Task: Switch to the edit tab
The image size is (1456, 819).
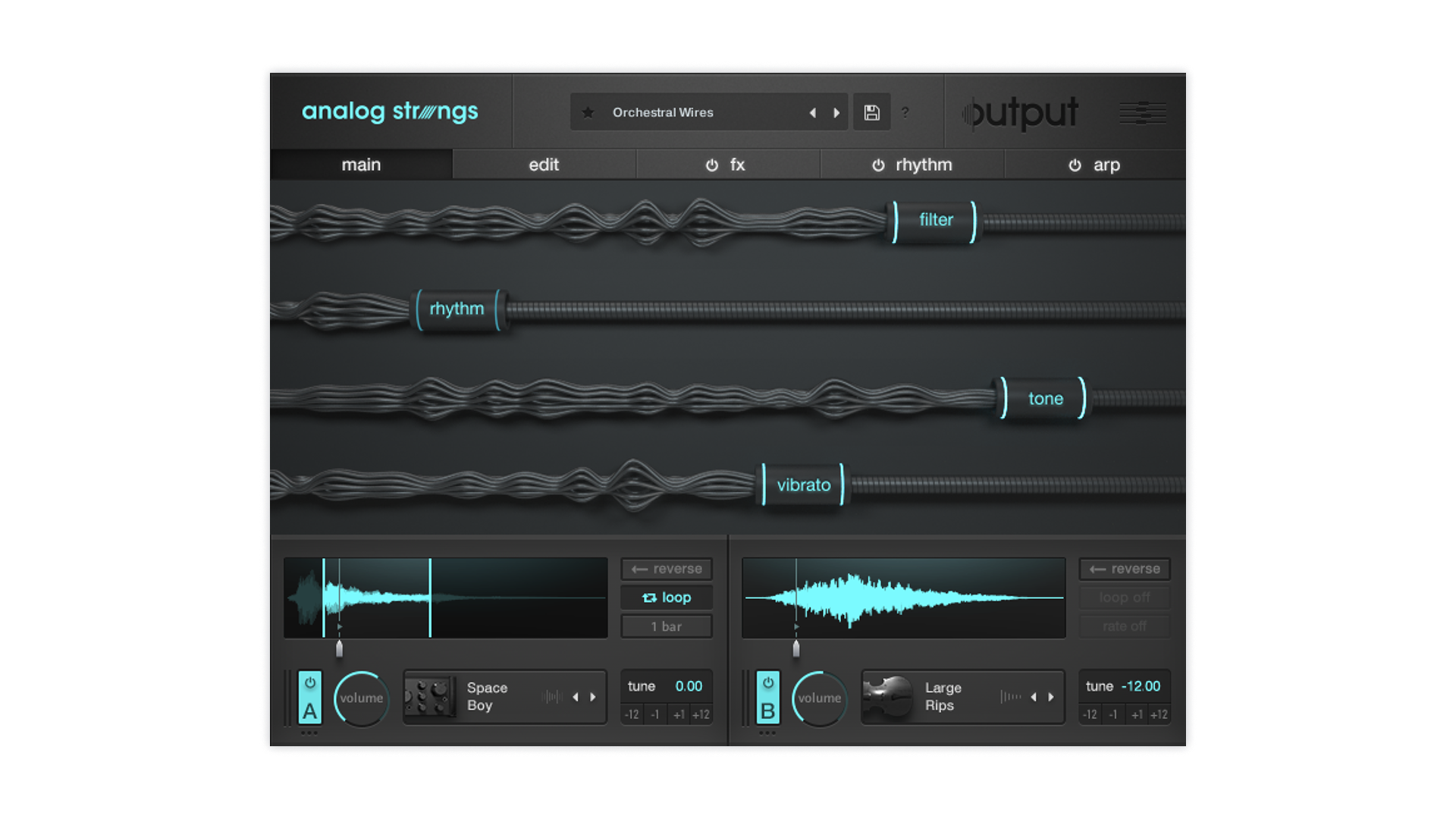Action: pos(544,165)
